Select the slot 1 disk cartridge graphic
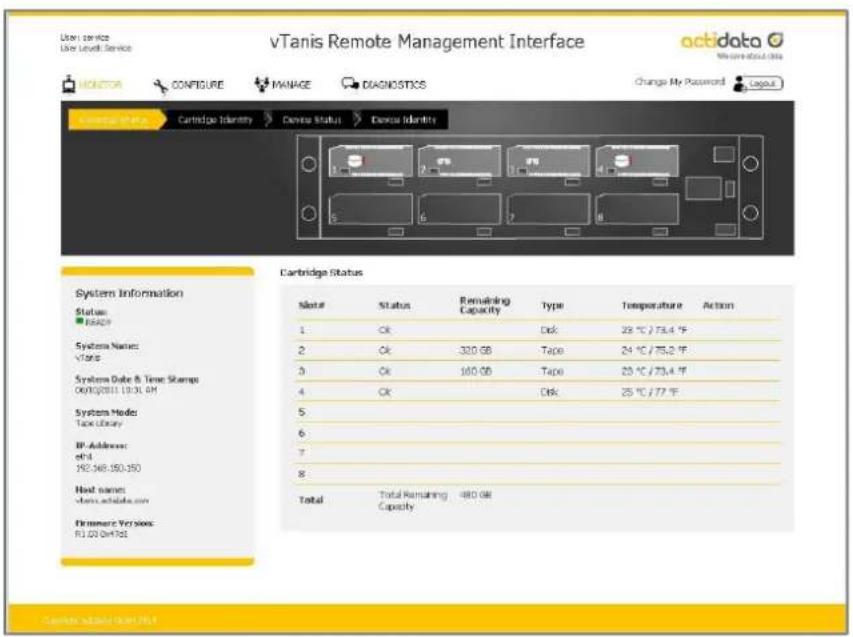The height and width of the screenshot is (637, 853). point(370,160)
